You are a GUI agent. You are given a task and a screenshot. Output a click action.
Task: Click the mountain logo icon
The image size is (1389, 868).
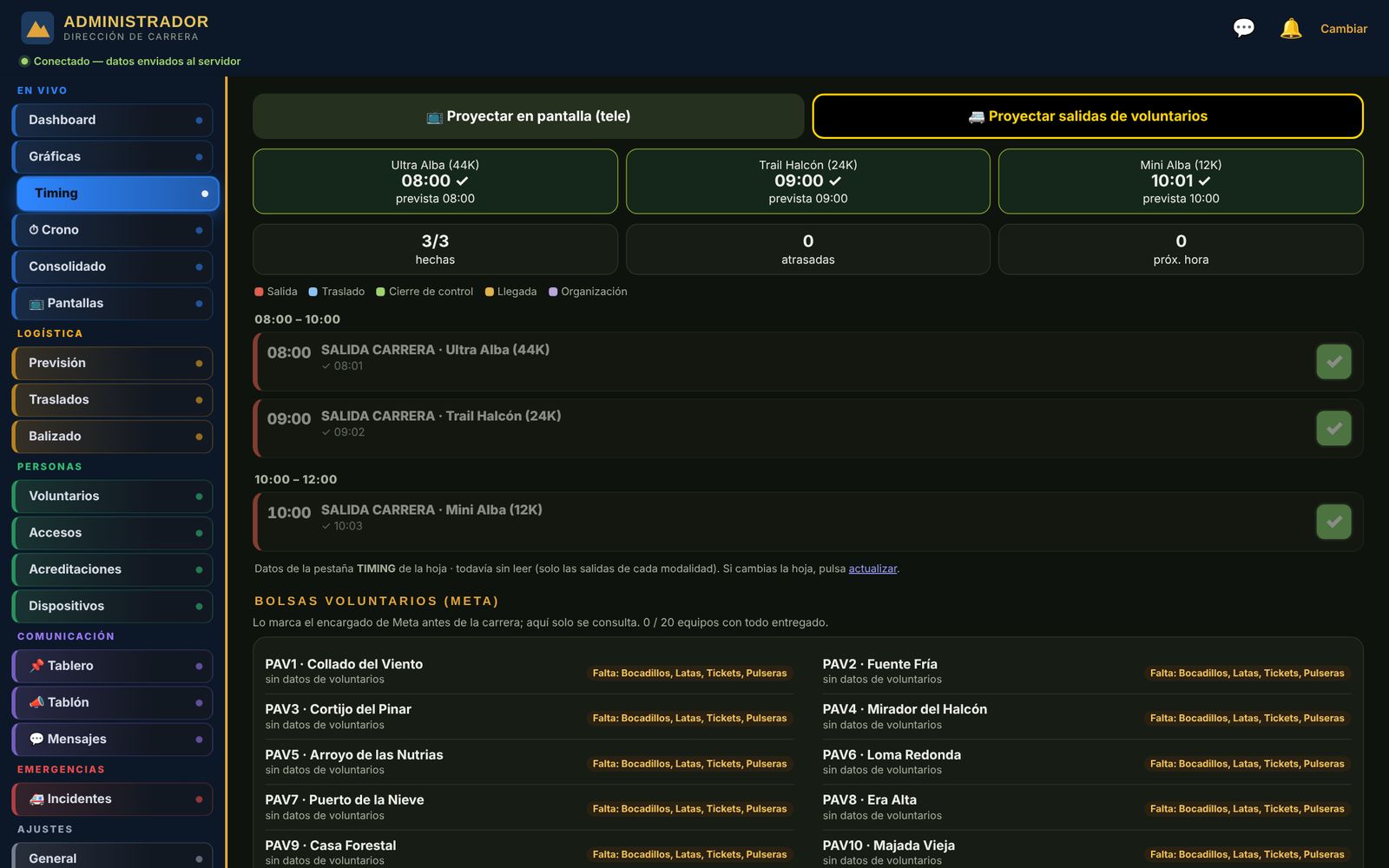(x=37, y=28)
